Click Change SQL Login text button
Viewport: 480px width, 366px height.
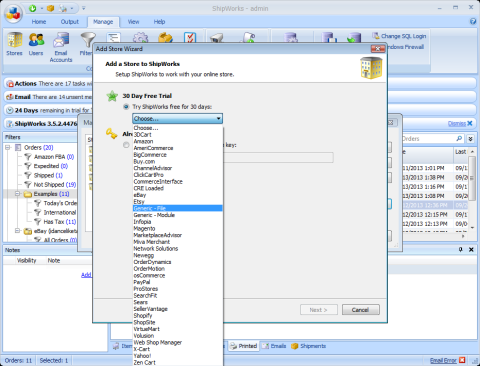(403, 36)
